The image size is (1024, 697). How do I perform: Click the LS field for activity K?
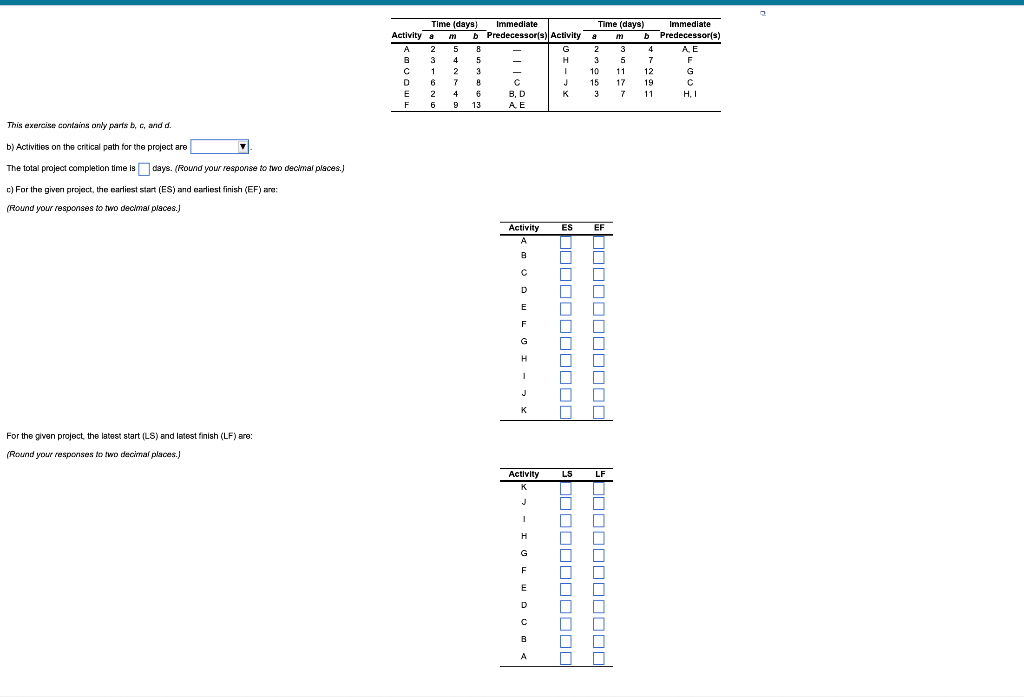(566, 489)
